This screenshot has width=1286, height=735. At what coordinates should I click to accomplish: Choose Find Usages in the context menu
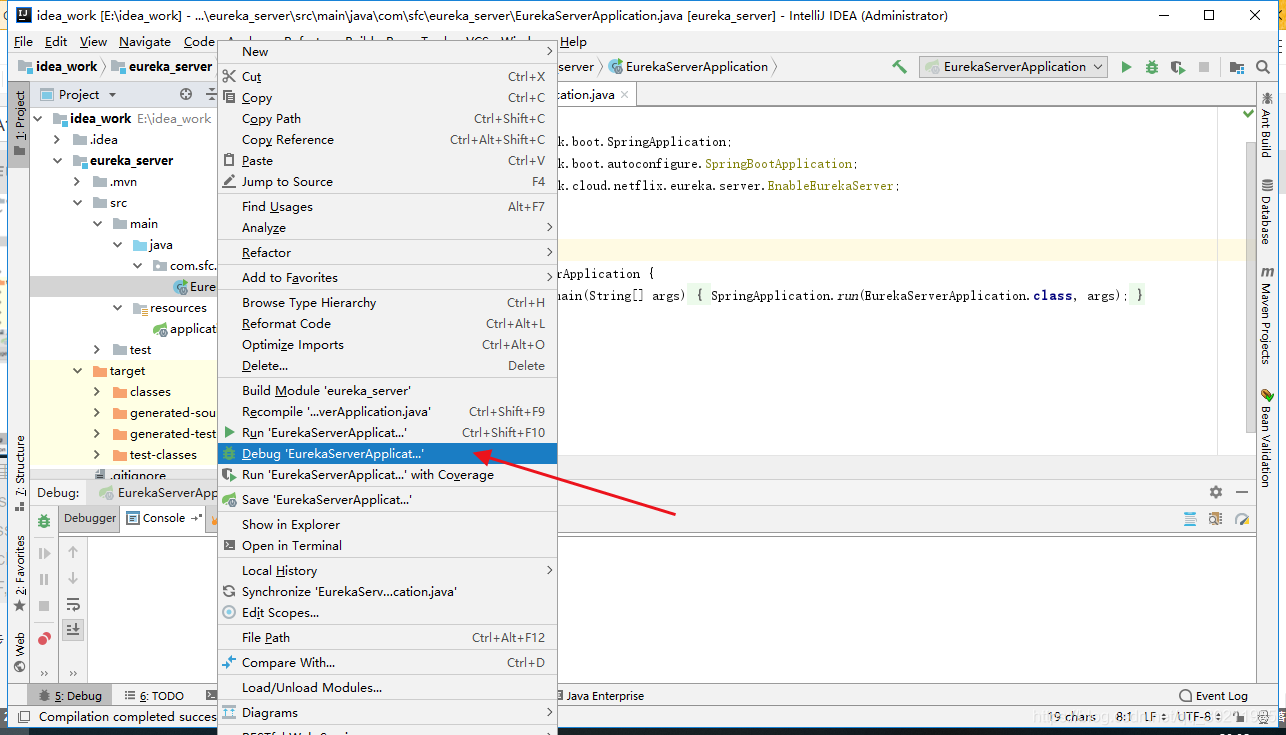pyautogui.click(x=387, y=206)
